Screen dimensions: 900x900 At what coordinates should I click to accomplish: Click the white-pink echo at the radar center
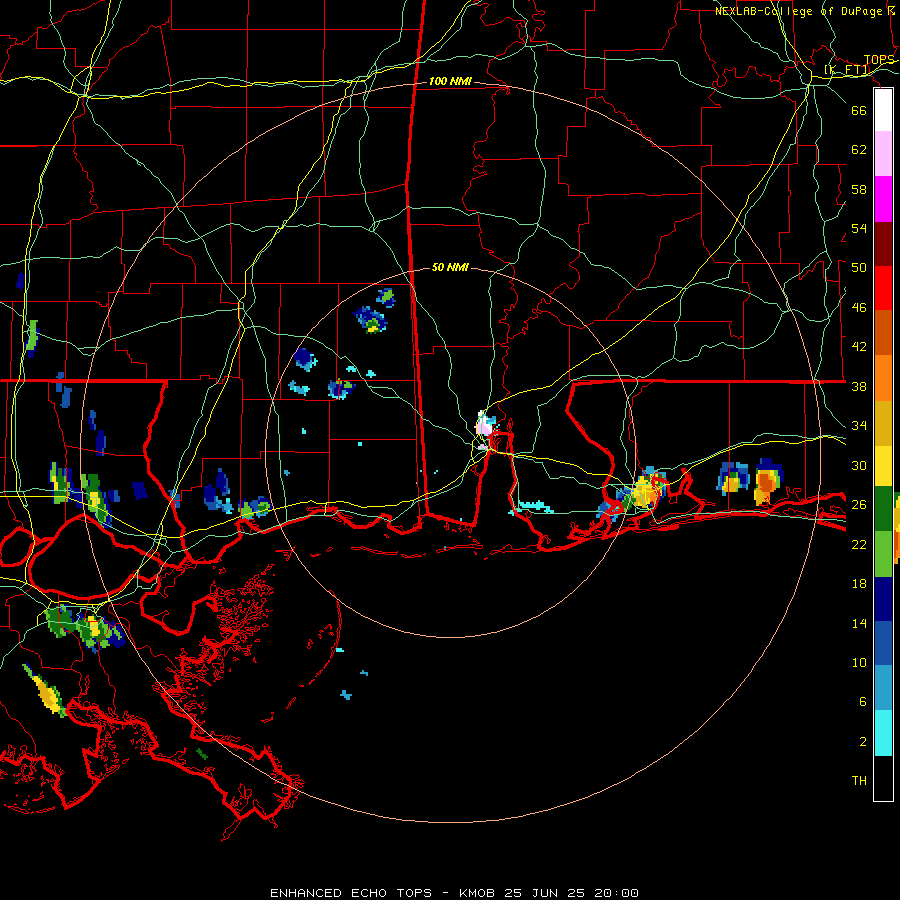pos(484,426)
